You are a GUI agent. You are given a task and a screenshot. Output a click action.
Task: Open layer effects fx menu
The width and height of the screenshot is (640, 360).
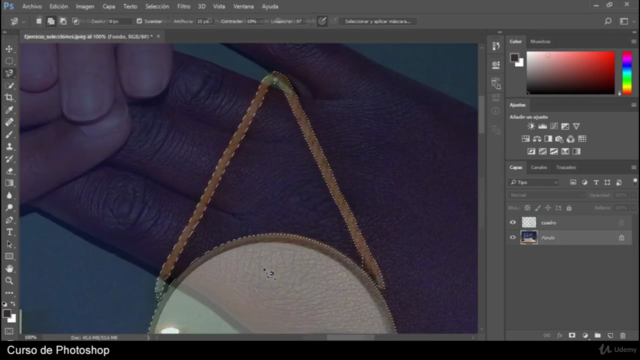[x=559, y=336]
